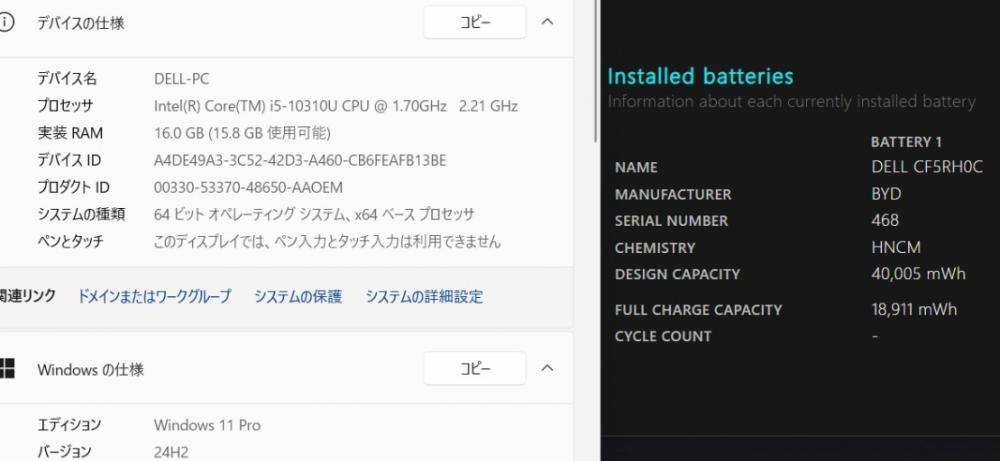Click the info icon beside デバイスの仕様
The width and height of the screenshot is (1000, 461).
(x=7, y=22)
